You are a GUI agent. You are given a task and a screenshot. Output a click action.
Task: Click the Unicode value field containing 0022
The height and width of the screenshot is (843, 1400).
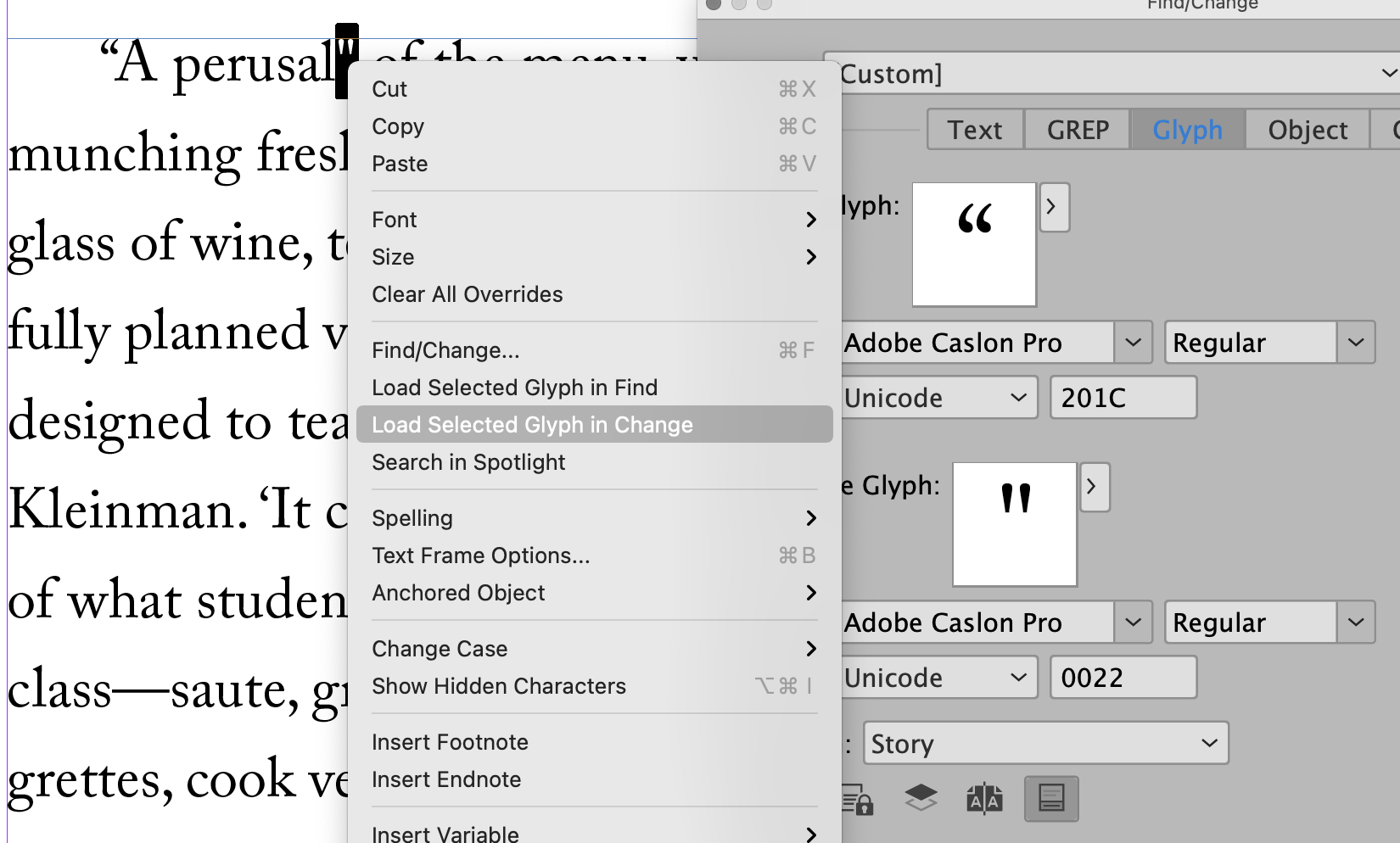point(1123,677)
